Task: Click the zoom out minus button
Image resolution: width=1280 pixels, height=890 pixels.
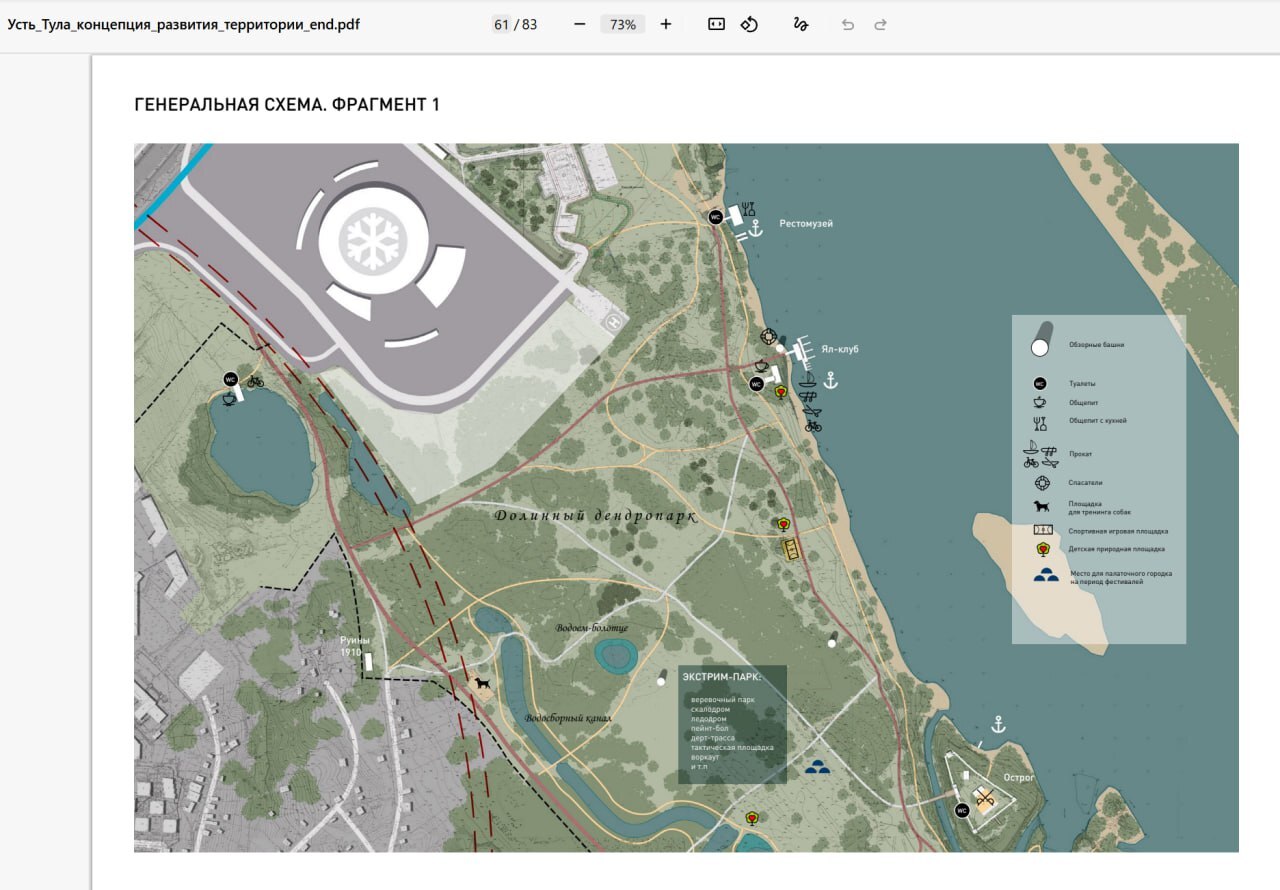Action: coord(580,24)
